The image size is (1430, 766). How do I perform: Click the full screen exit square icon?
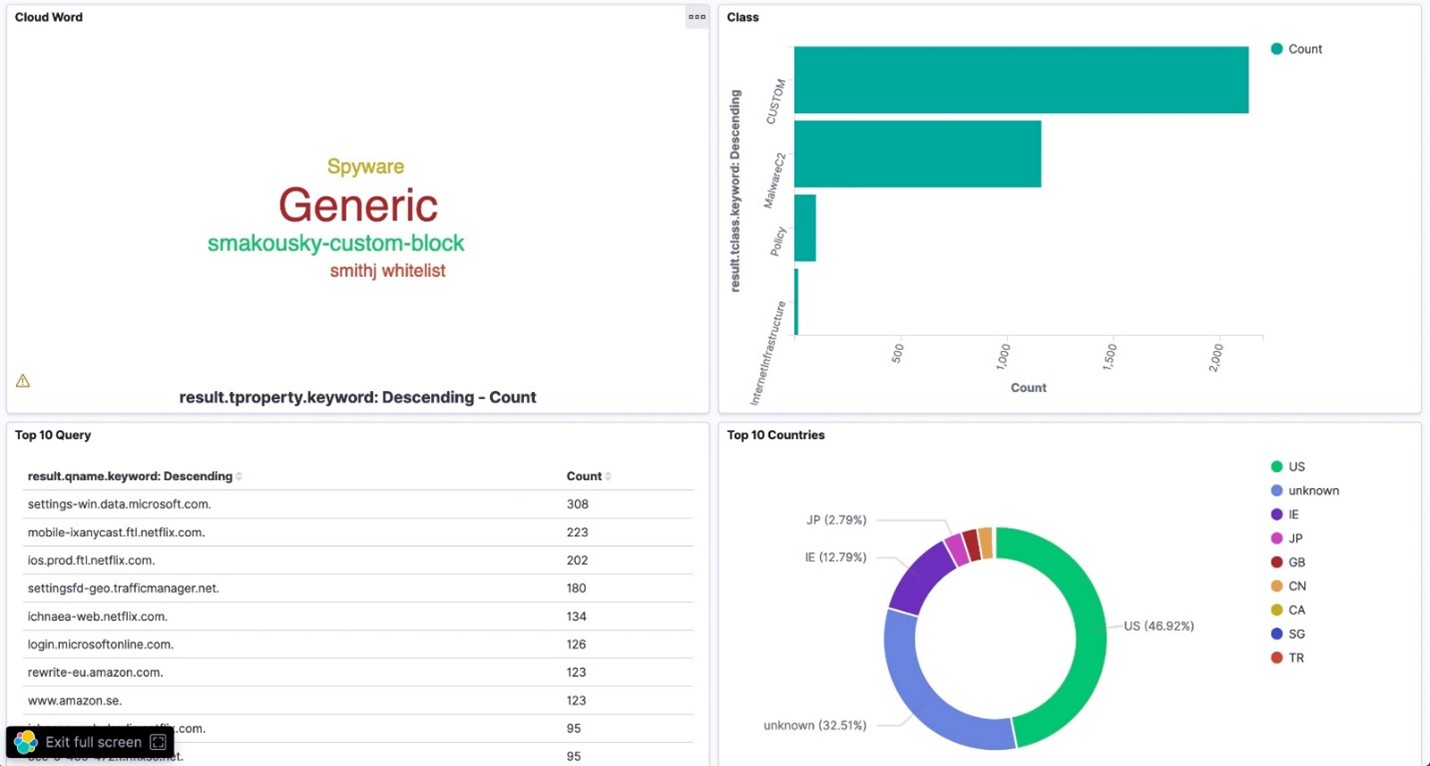tap(158, 742)
